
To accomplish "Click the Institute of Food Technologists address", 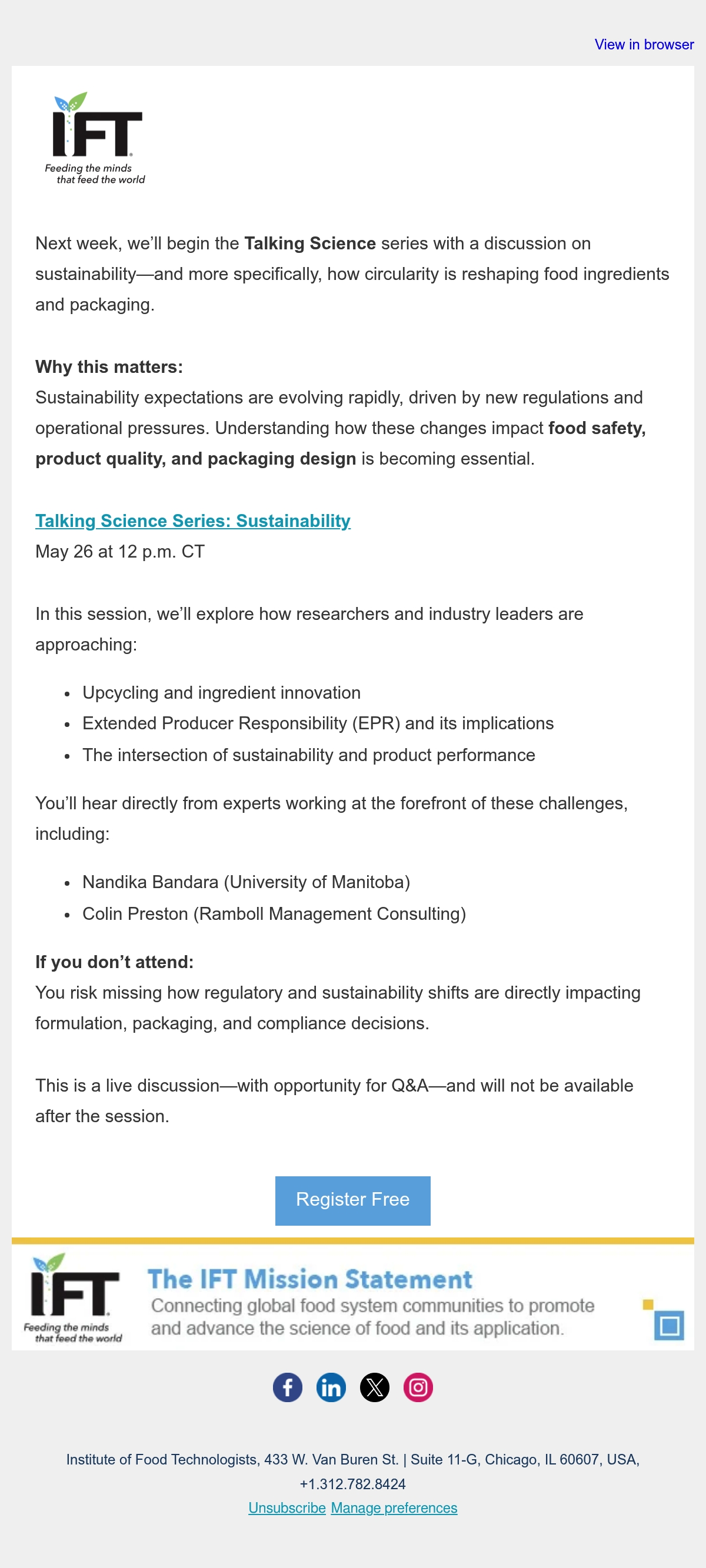I will 352,1459.
